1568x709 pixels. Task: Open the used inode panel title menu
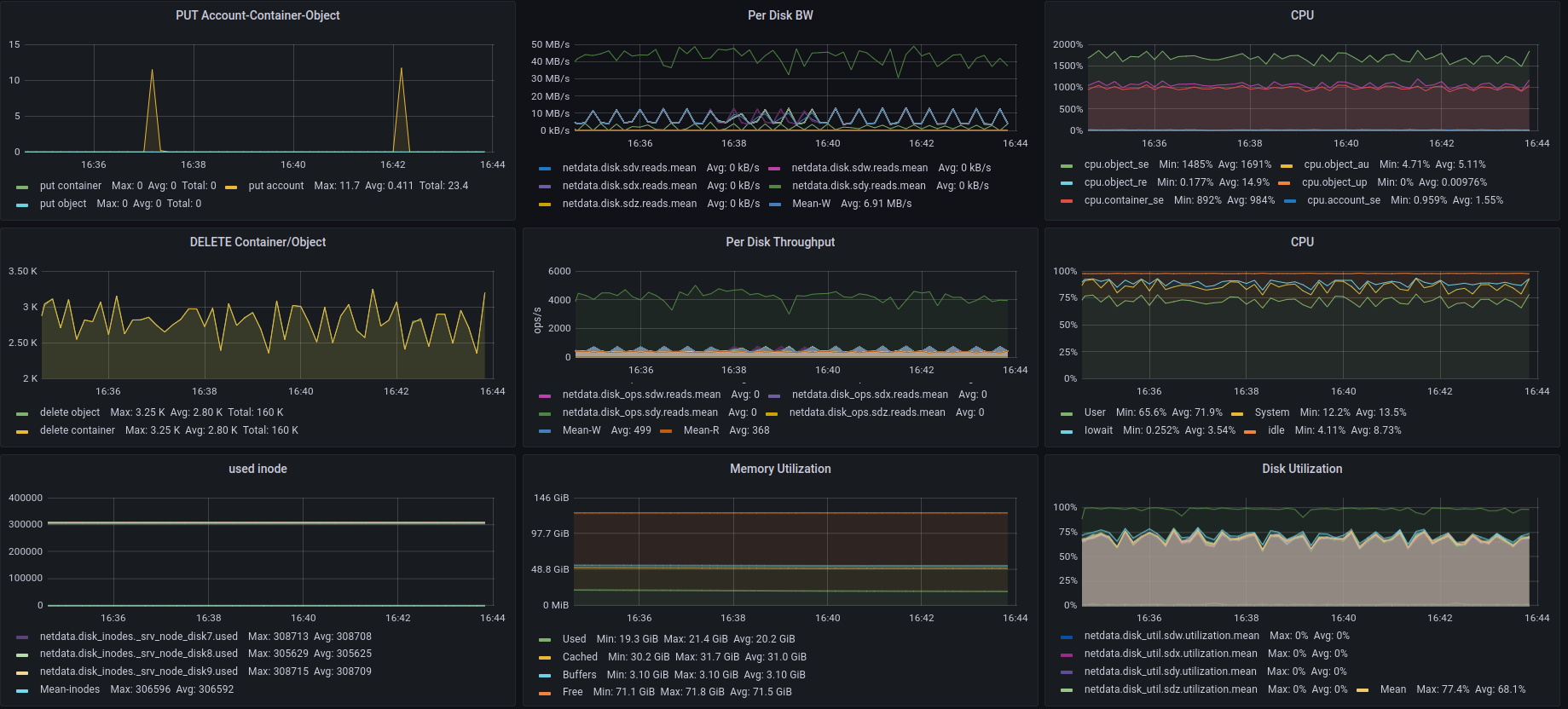coord(257,469)
